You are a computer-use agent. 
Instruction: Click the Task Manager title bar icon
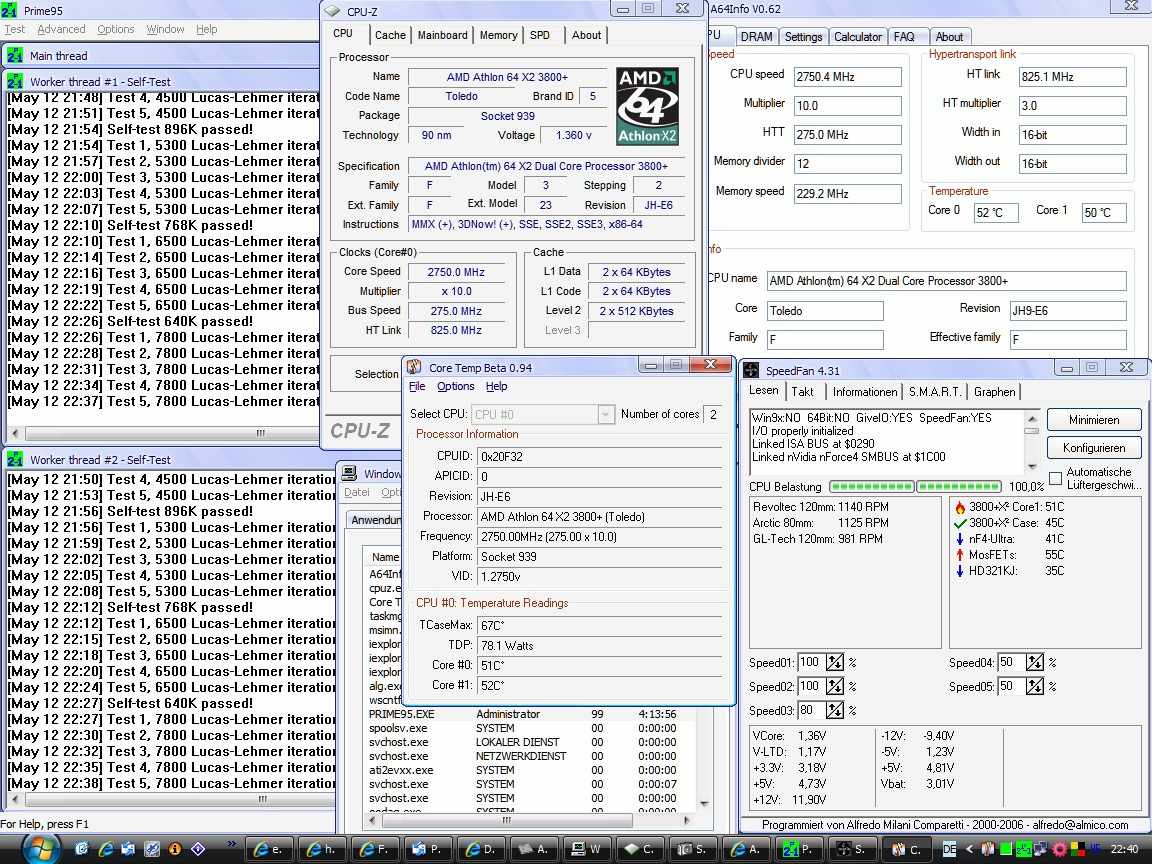pos(350,474)
